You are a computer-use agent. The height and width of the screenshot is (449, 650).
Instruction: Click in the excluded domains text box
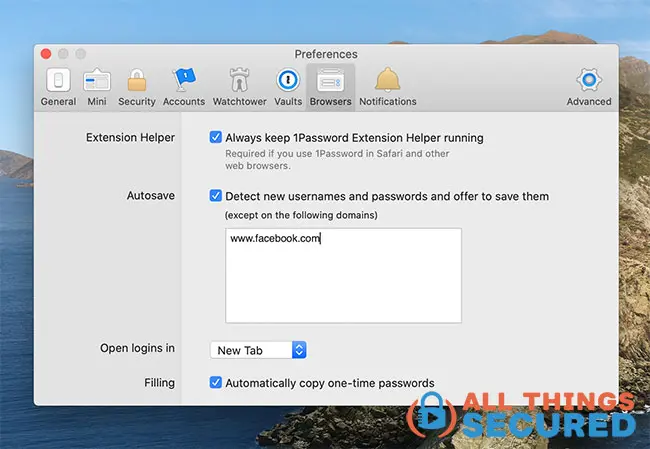343,275
